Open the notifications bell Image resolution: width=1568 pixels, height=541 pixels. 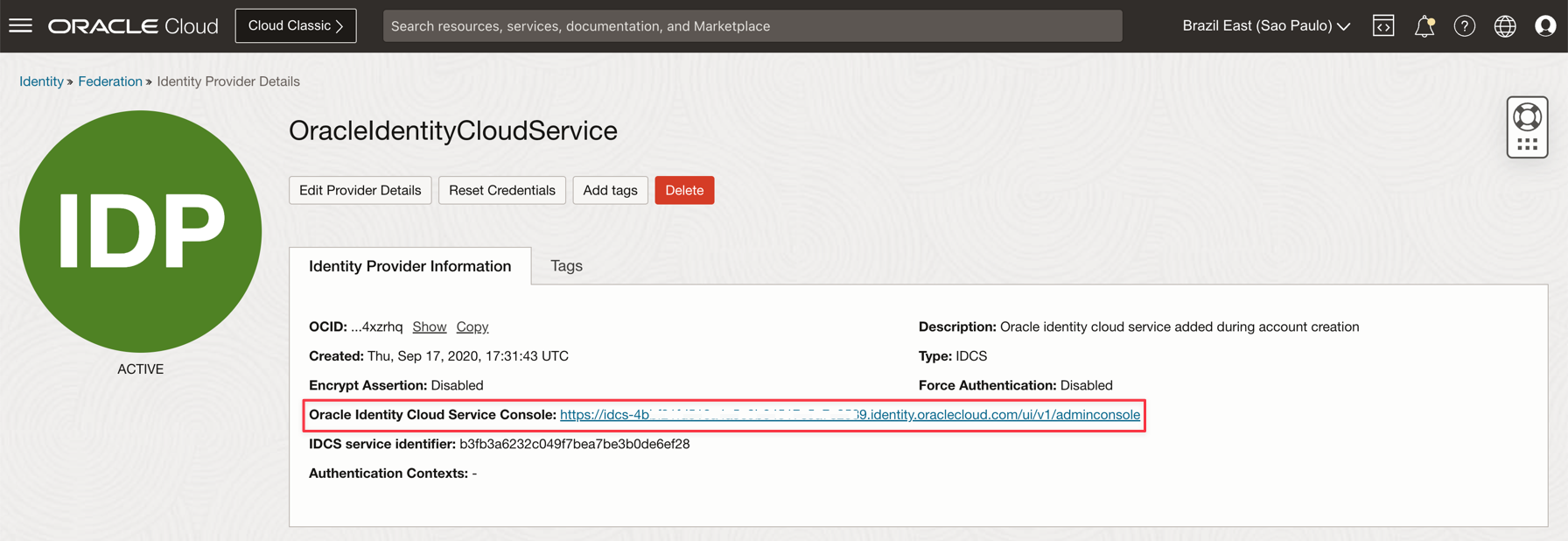[x=1424, y=26]
